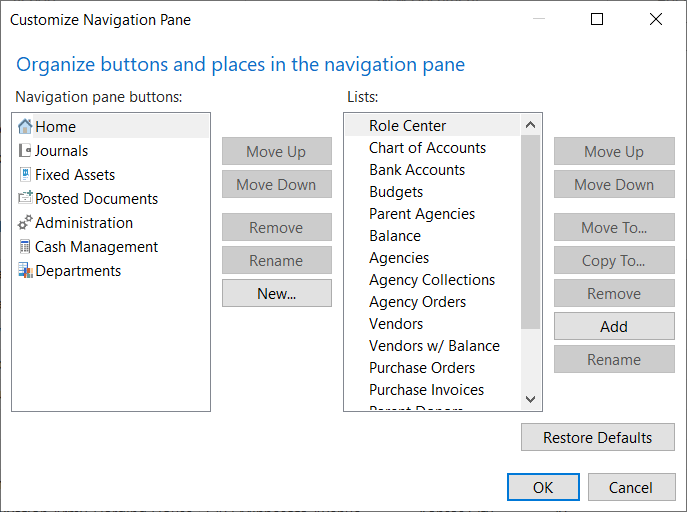
Task: Select Agency Collections list item
Action: (432, 280)
